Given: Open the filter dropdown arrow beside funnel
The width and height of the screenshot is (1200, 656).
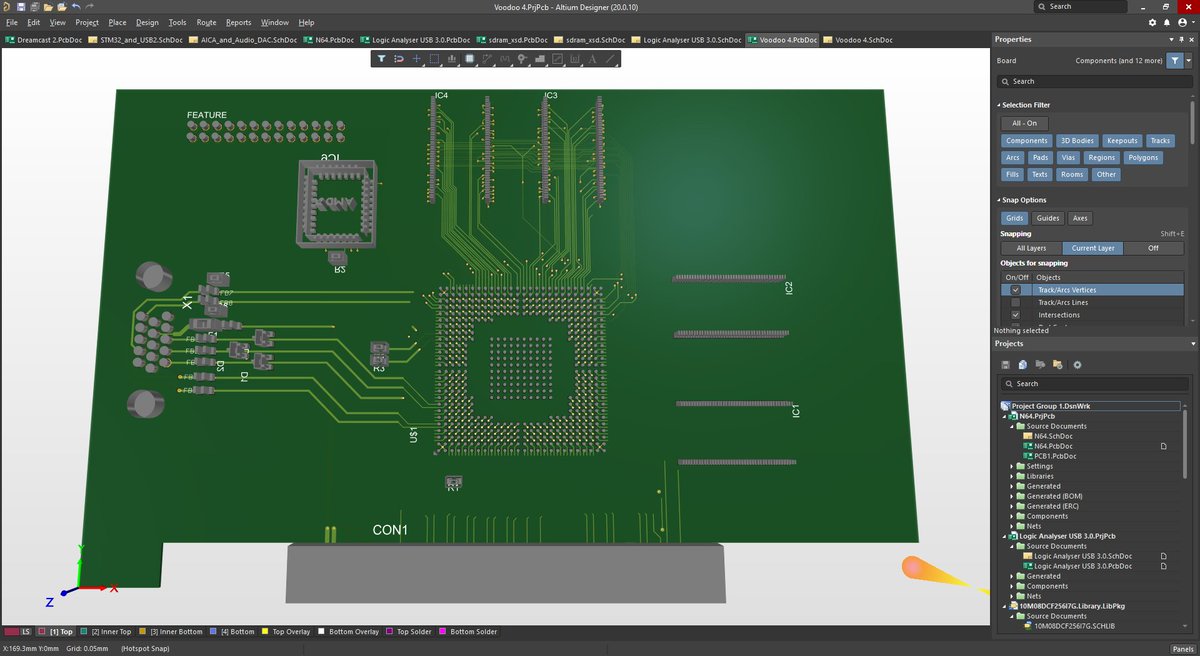Looking at the screenshot, I should [1186, 61].
